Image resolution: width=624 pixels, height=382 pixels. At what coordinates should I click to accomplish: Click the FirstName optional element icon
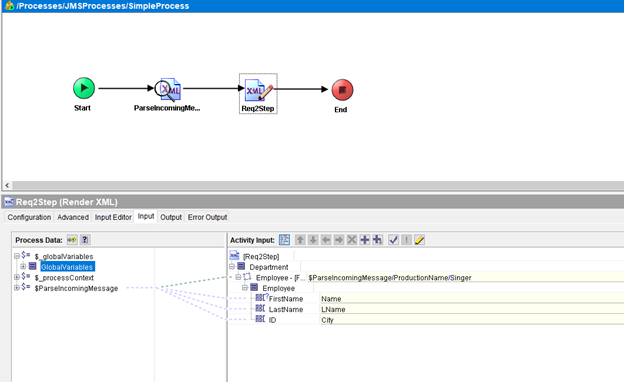click(261, 298)
